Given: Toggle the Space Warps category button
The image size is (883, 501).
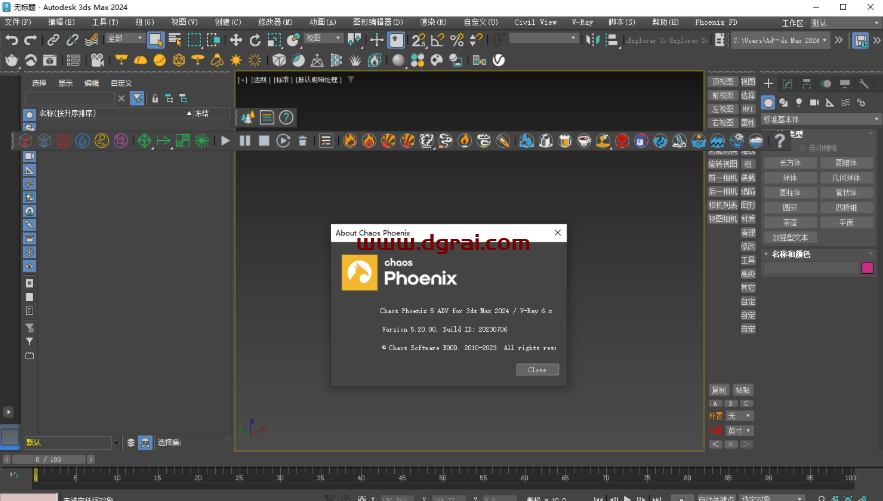Looking at the screenshot, I should 845,102.
